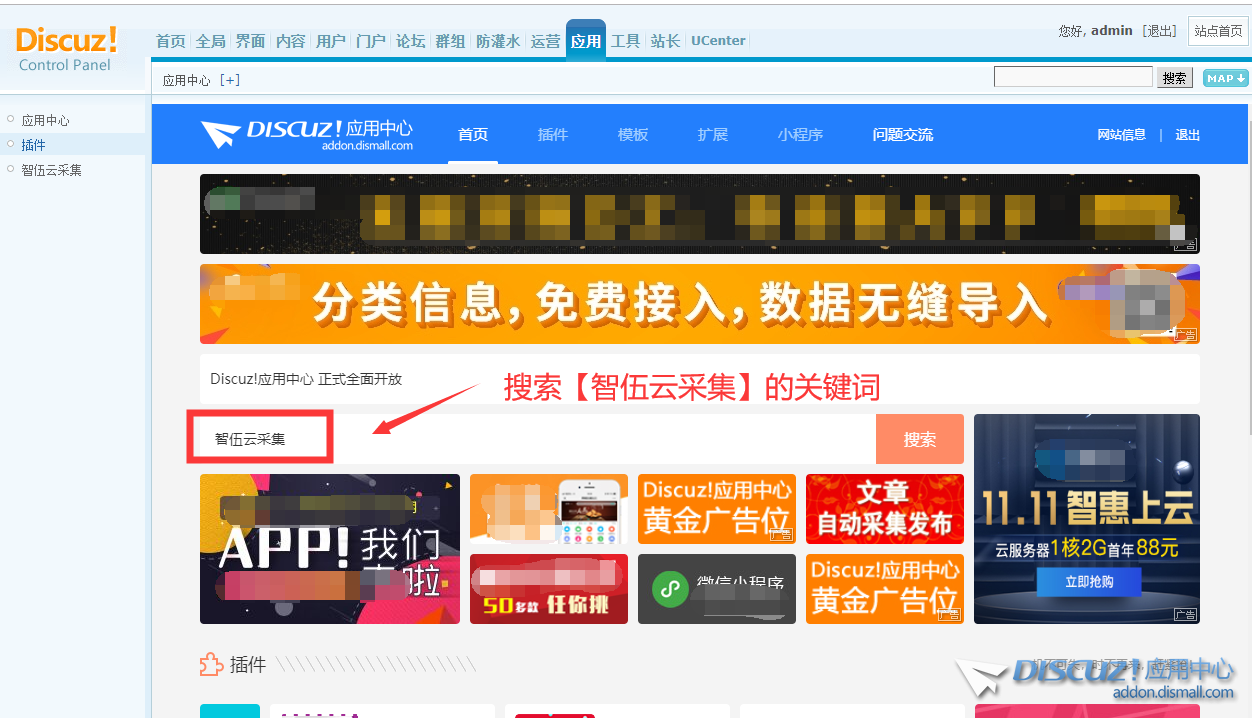Switch to the 插件 tab in app center

click(552, 135)
